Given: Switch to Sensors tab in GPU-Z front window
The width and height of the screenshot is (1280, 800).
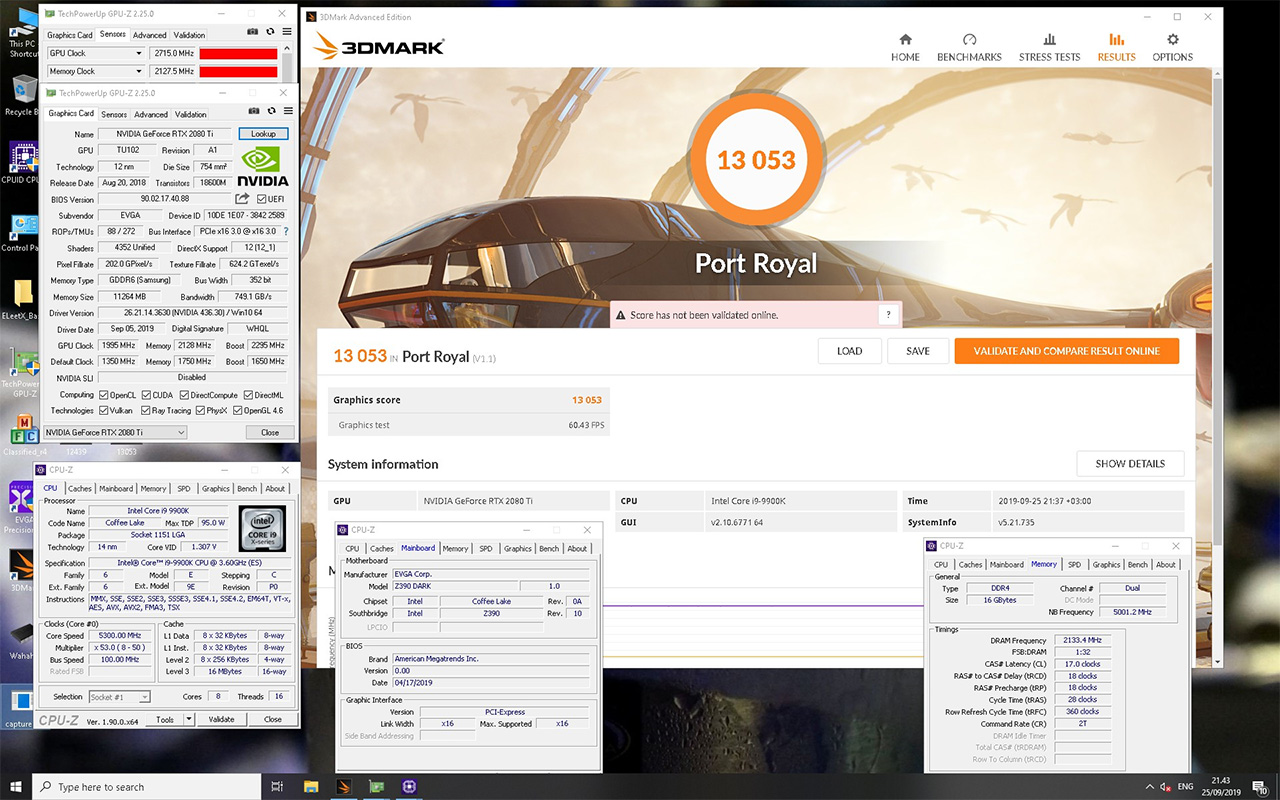Looking at the screenshot, I should click(114, 114).
